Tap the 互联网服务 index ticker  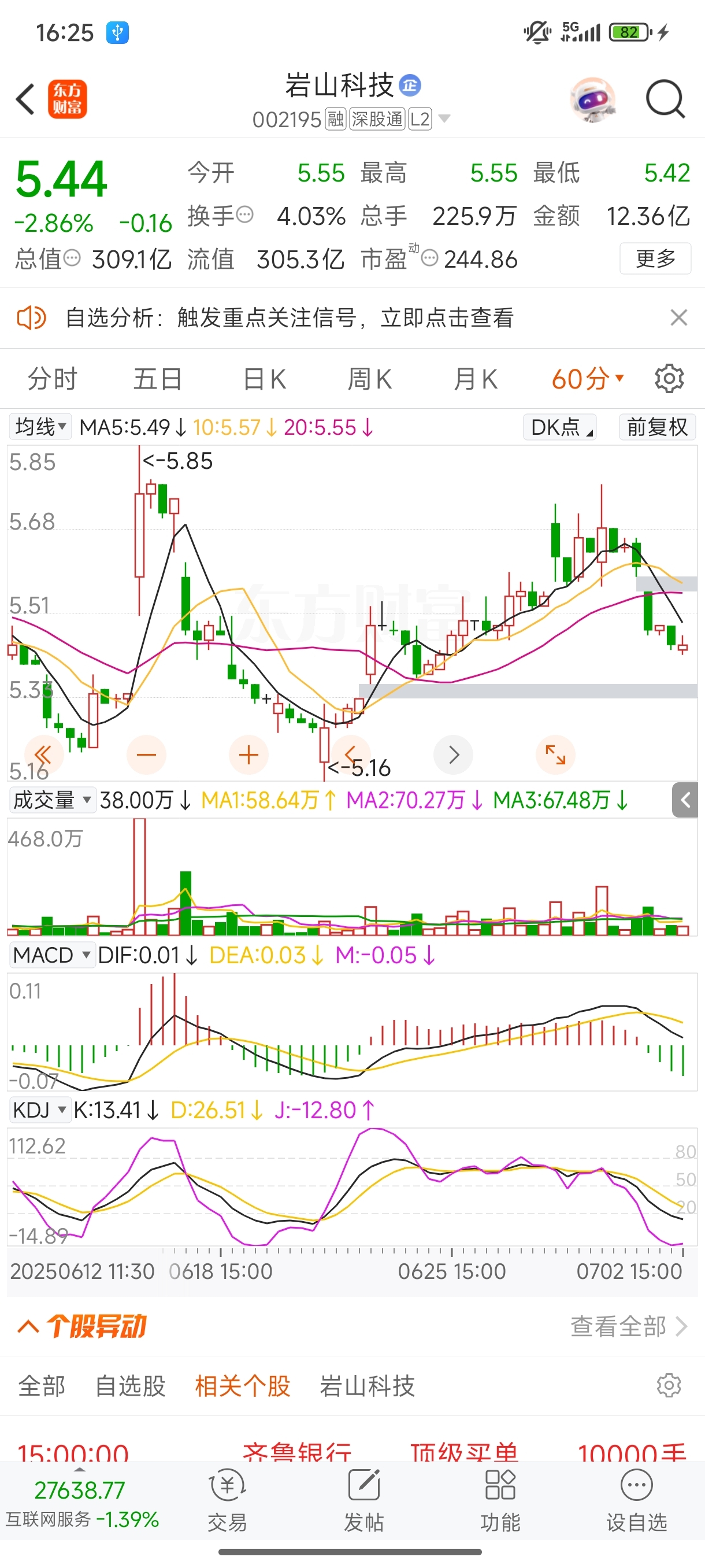pos(82,1503)
